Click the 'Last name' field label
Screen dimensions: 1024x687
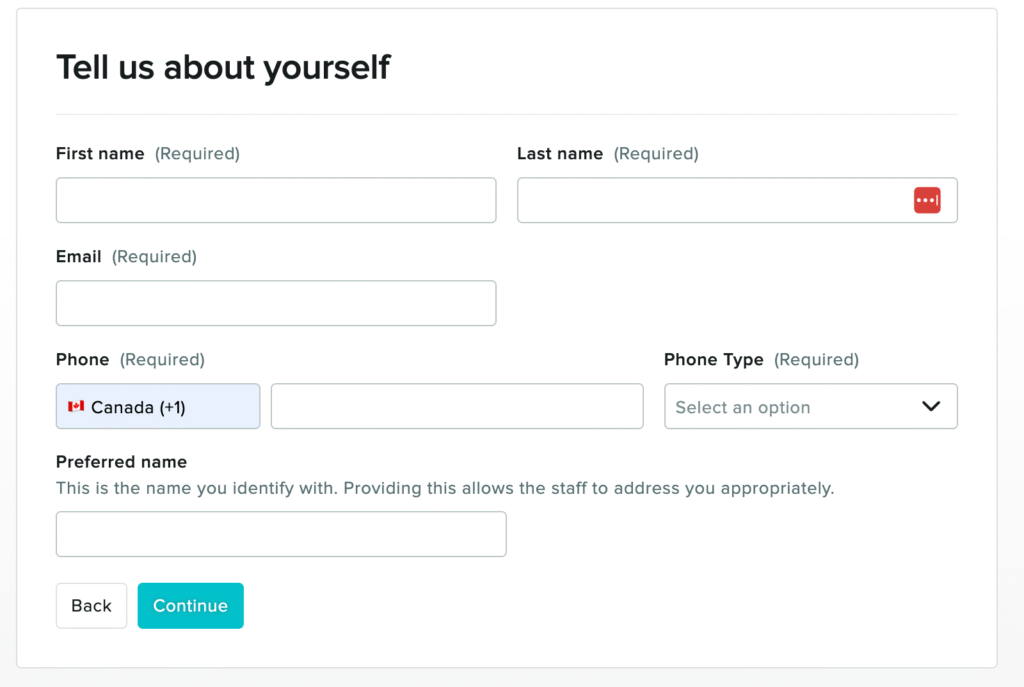560,154
